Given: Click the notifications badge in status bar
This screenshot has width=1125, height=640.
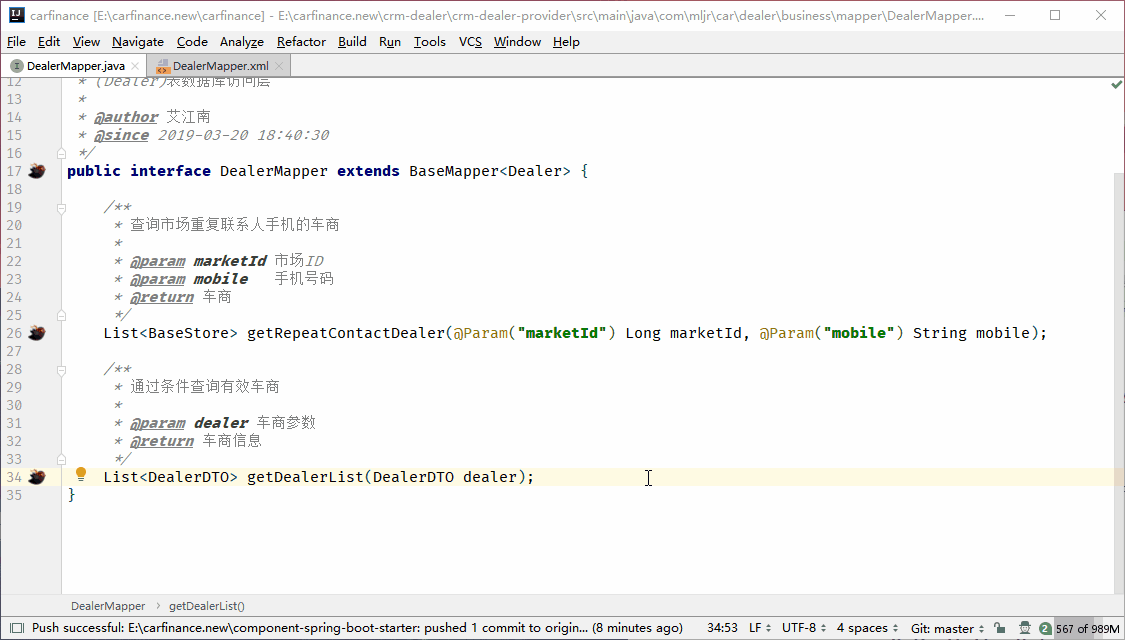Looking at the screenshot, I should click(x=1045, y=628).
